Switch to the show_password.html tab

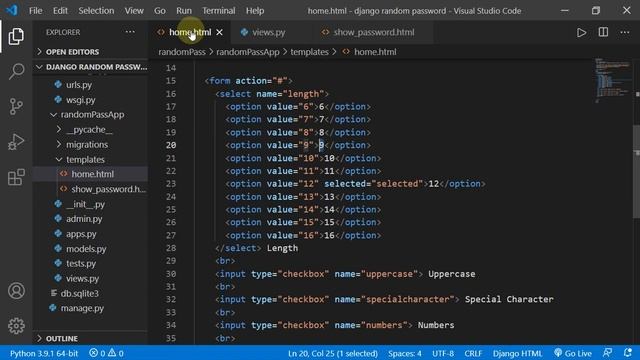373,32
